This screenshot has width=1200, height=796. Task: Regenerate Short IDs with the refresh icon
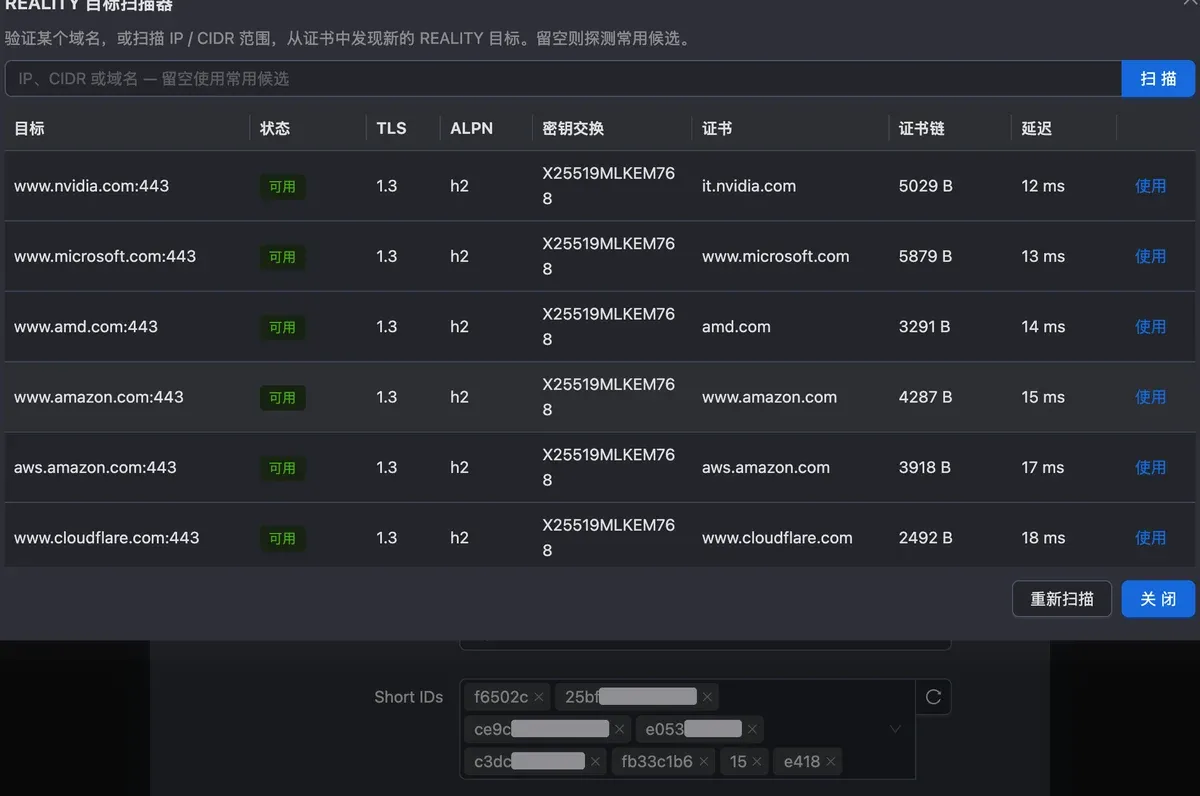click(933, 697)
